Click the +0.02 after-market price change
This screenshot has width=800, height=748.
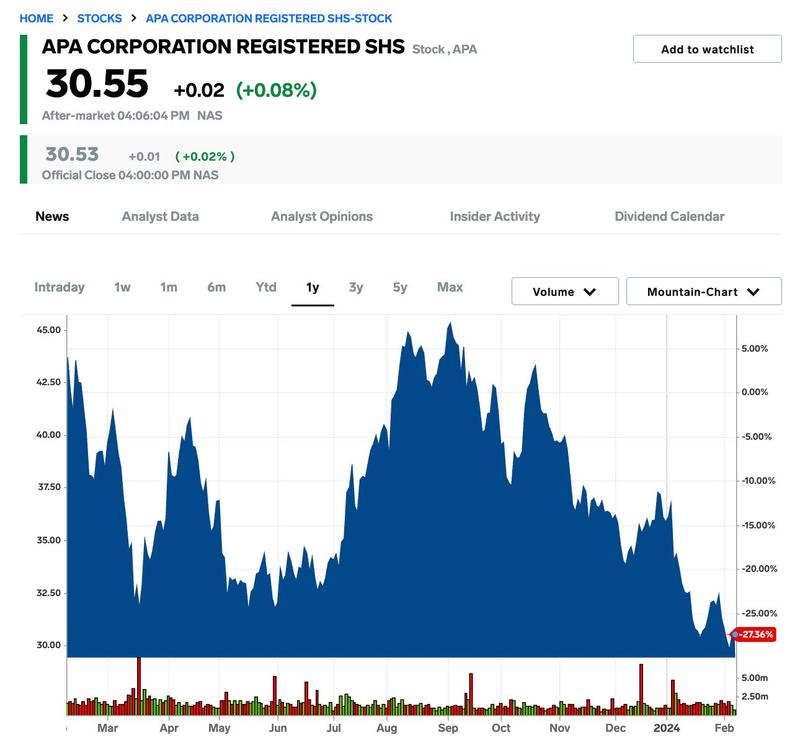coord(199,90)
